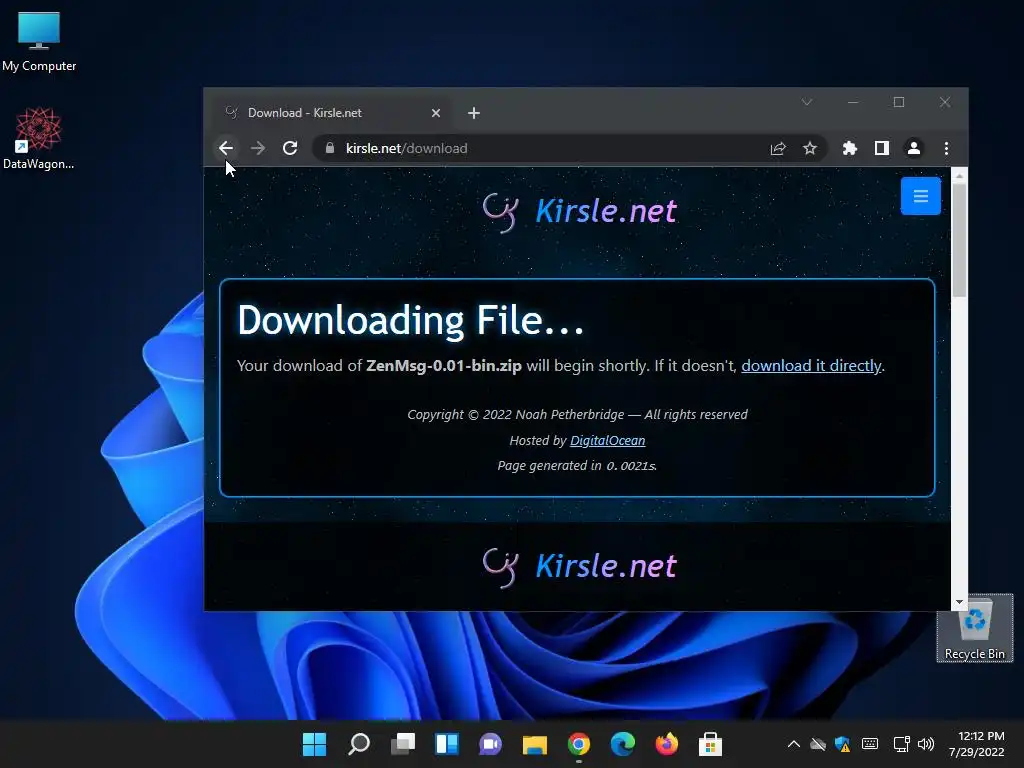
Task: Click the top Kirsle.net logo header
Action: tap(580, 211)
